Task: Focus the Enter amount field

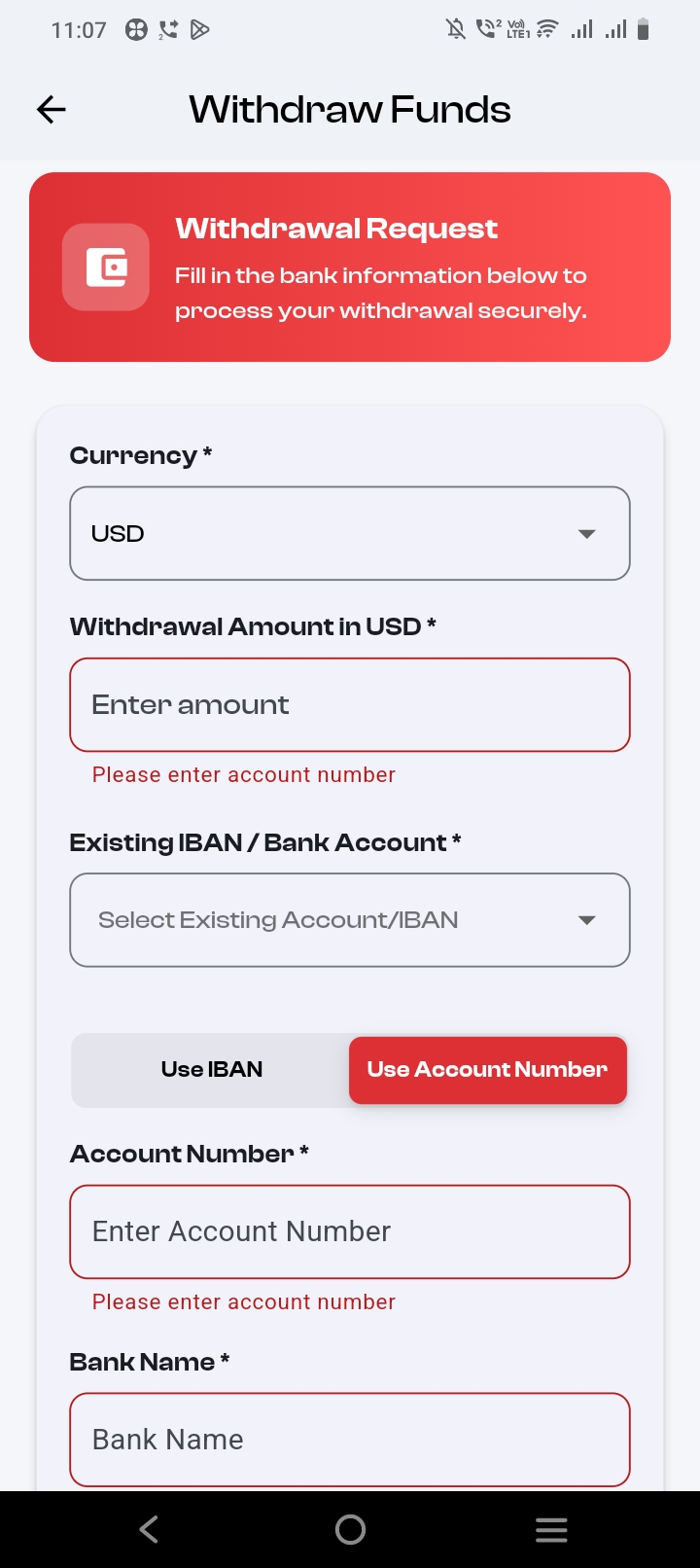Action: click(x=350, y=705)
